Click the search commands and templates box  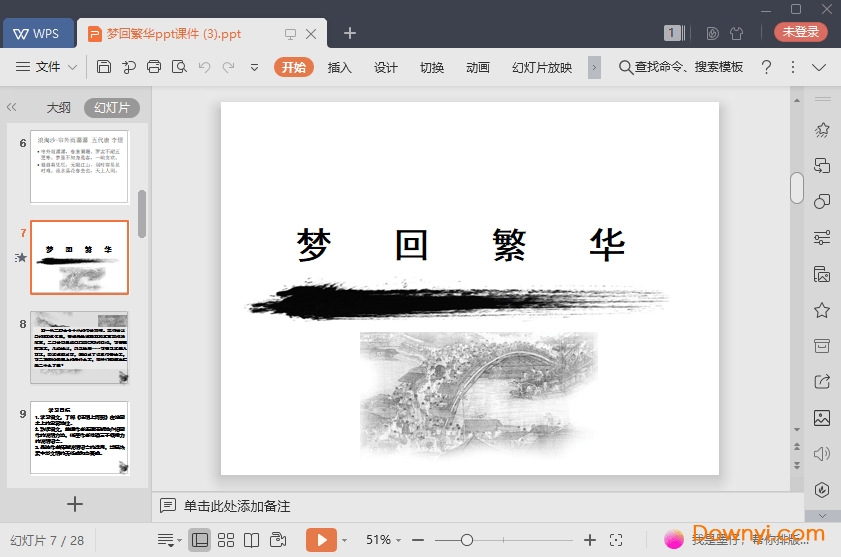pyautogui.click(x=681, y=67)
